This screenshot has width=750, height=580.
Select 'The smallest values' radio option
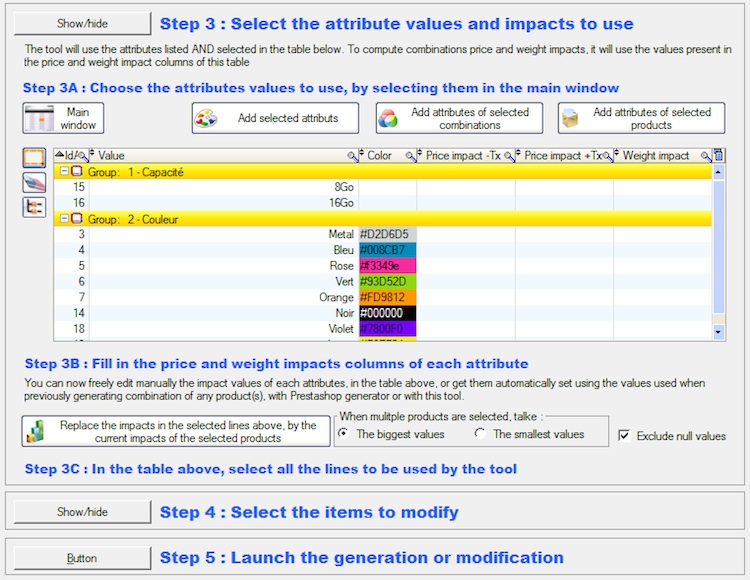pos(480,434)
